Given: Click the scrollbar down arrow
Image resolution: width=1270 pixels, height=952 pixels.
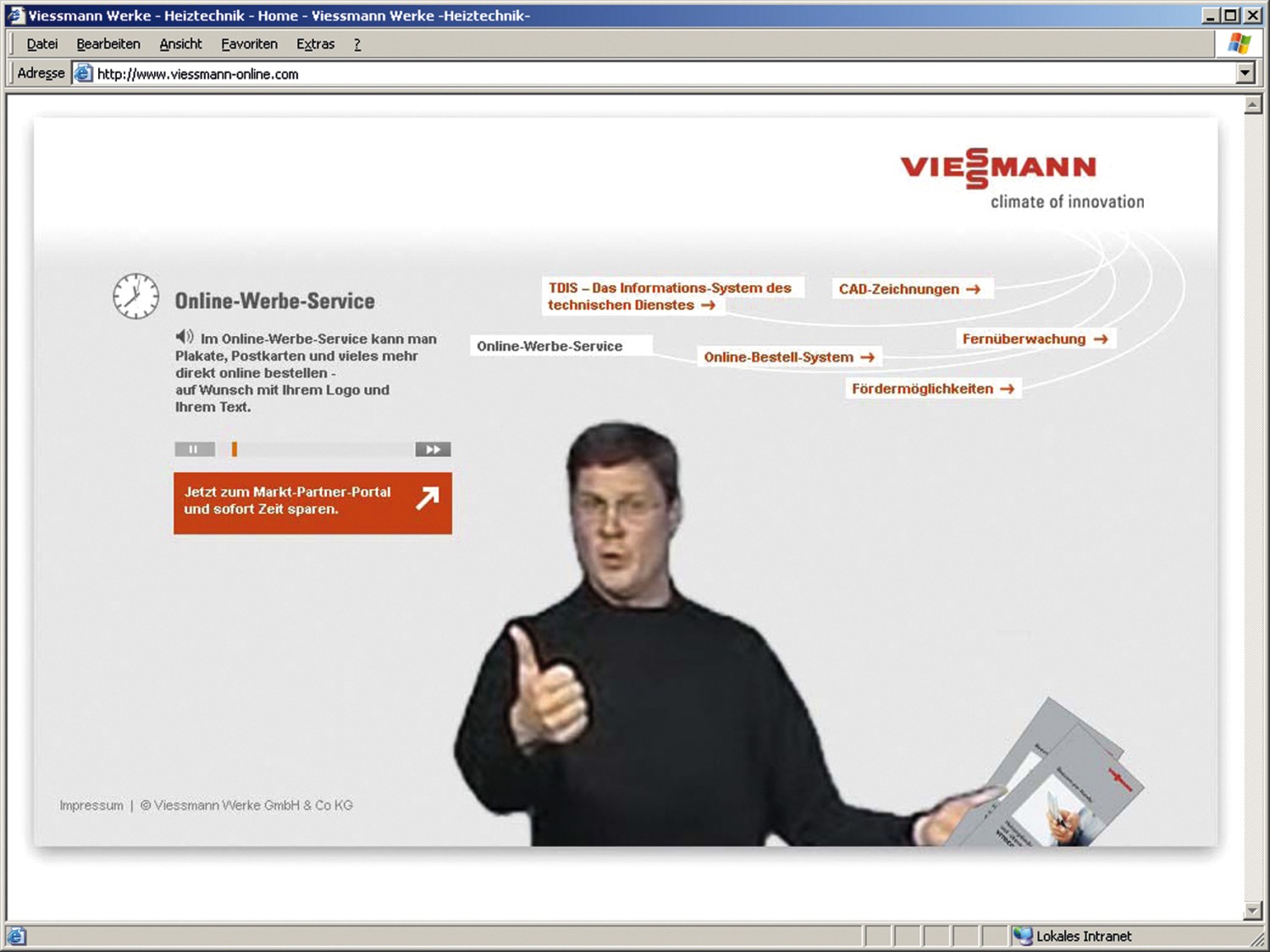Looking at the screenshot, I should pos(1253,911).
